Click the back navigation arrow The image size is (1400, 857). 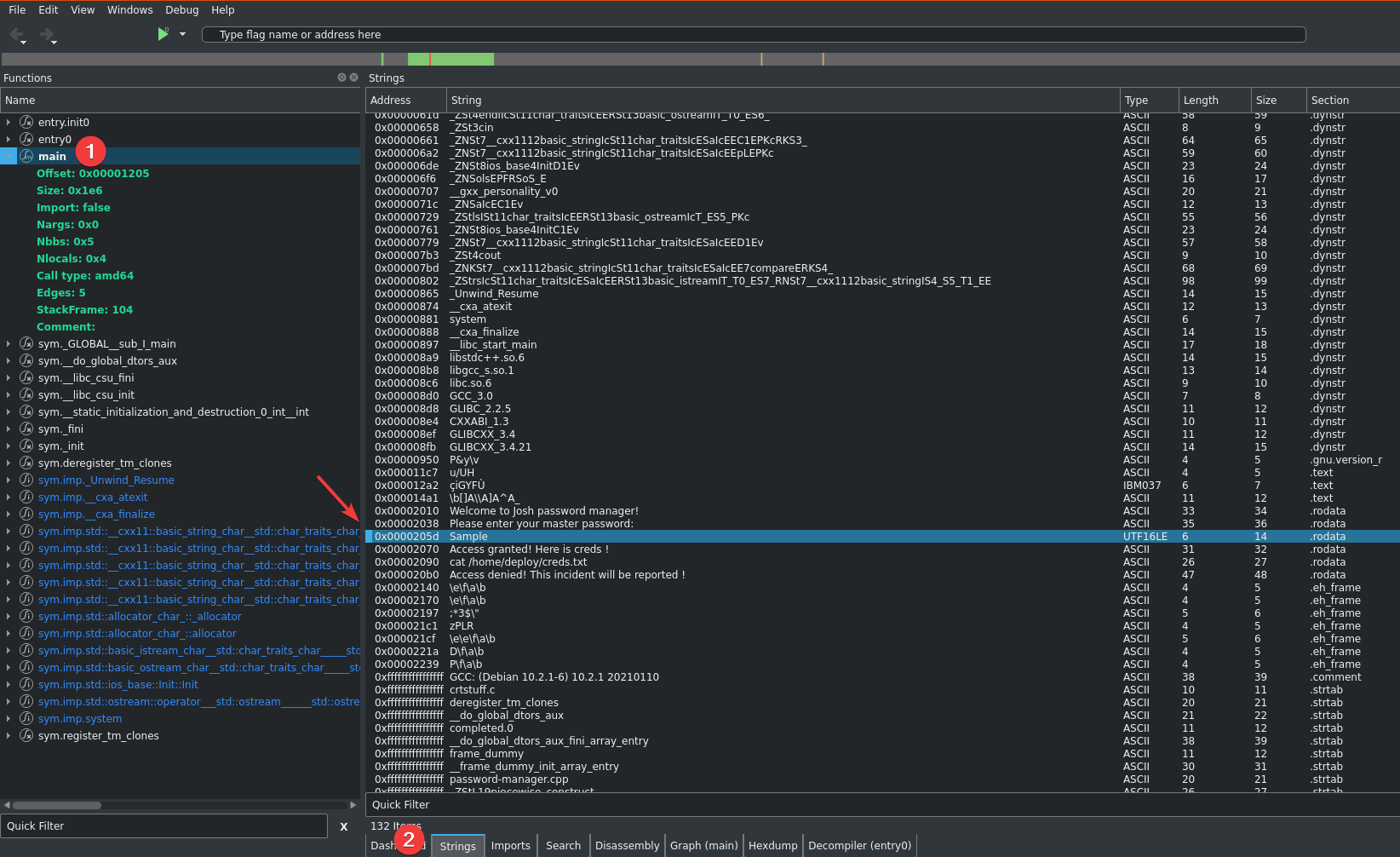point(16,34)
